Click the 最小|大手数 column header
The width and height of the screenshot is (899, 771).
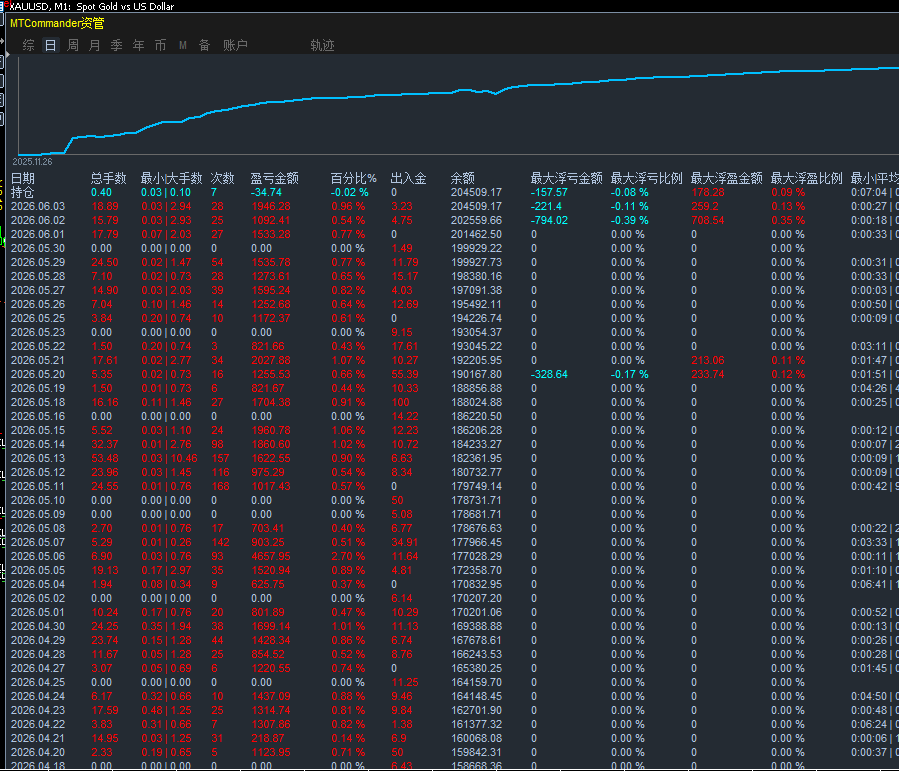point(171,178)
